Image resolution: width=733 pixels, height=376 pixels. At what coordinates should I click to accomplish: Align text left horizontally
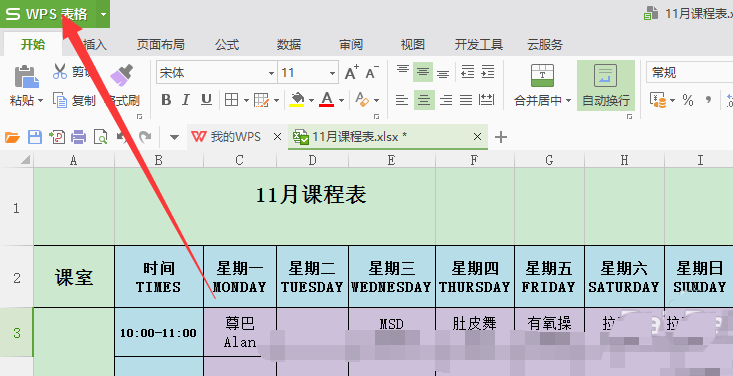(x=402, y=100)
